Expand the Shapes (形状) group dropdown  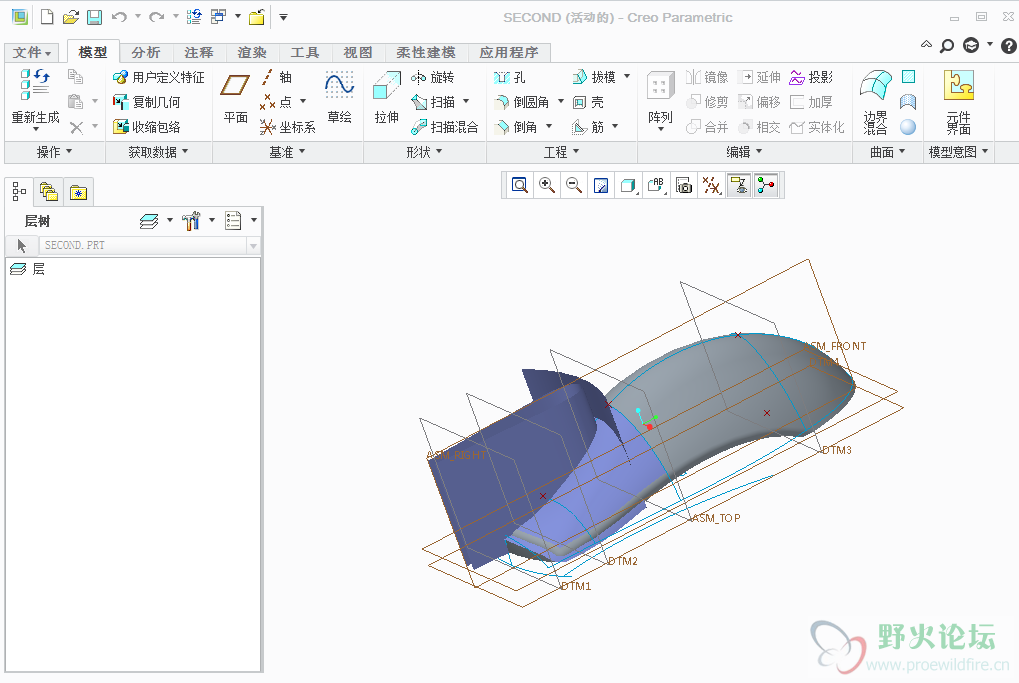click(x=424, y=152)
